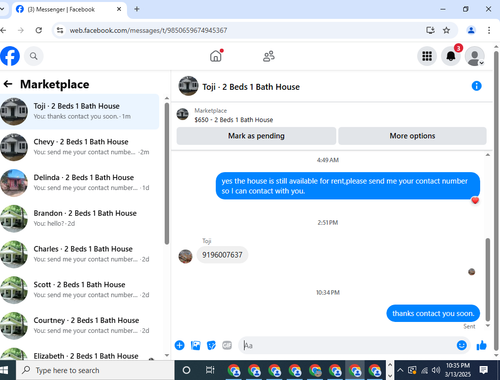Close the Messenger Facebook tab
Screen dimensions: 500x380
[x=119, y=9]
